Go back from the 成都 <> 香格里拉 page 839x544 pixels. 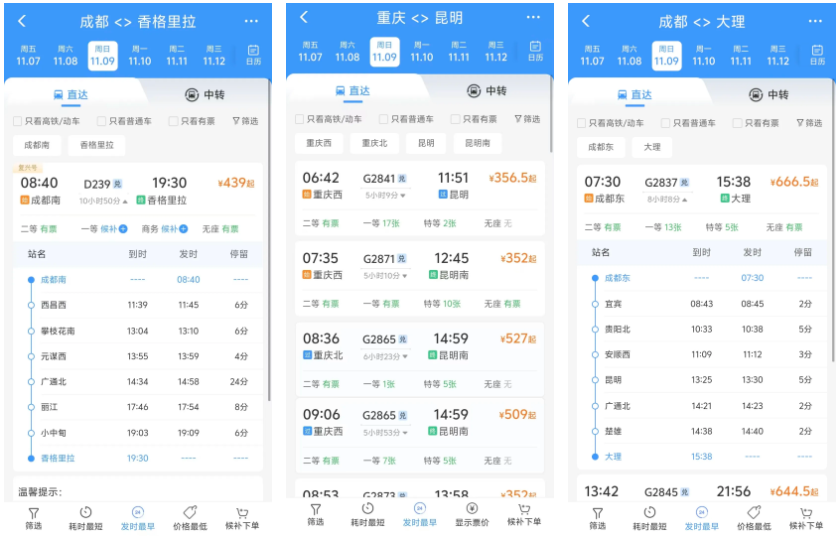22,21
